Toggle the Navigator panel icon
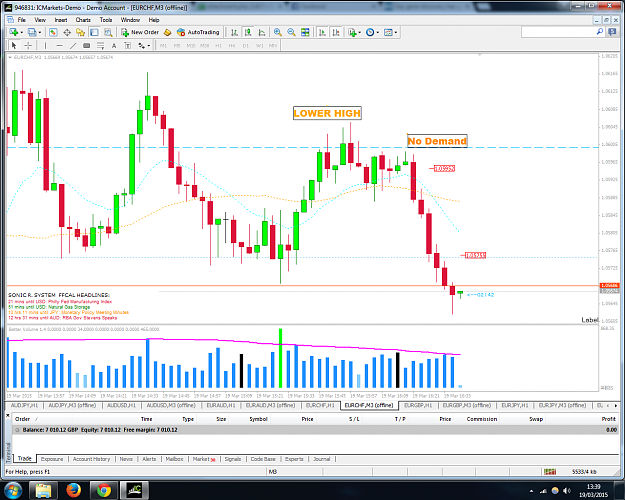The image size is (625, 500). click(81, 32)
